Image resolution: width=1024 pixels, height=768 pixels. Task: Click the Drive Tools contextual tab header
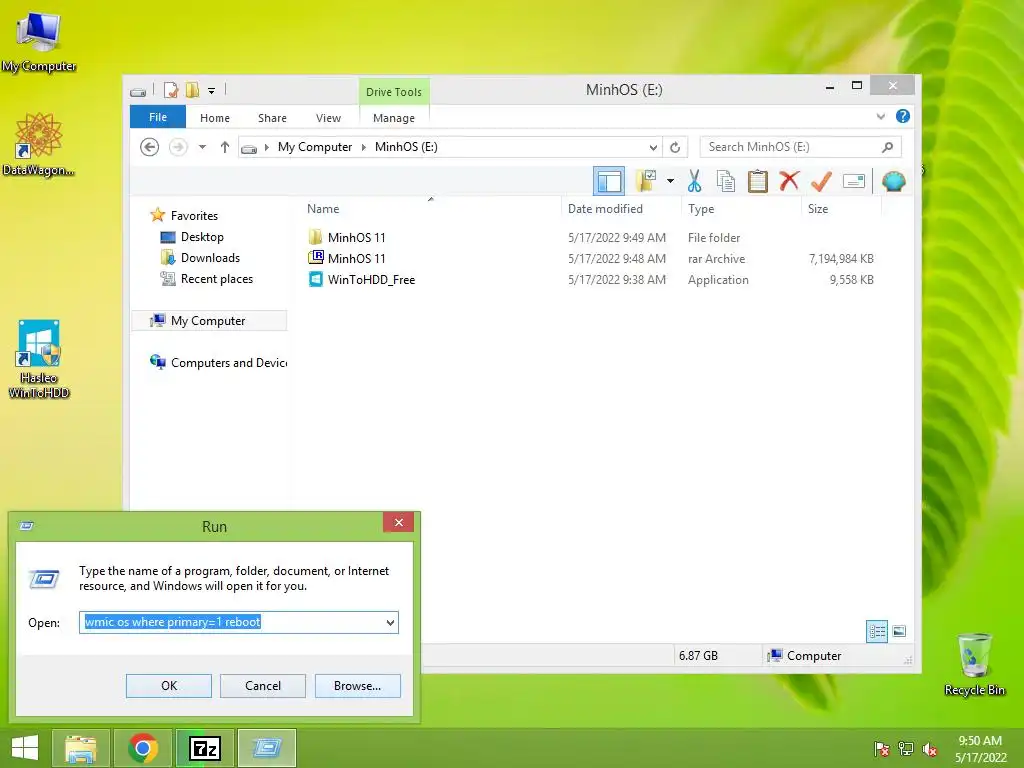pyautogui.click(x=394, y=91)
